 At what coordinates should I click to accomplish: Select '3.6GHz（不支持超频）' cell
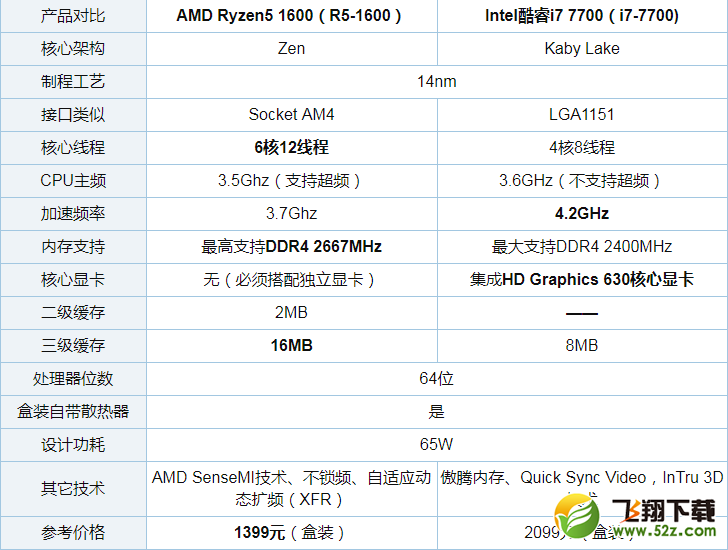[582, 181]
